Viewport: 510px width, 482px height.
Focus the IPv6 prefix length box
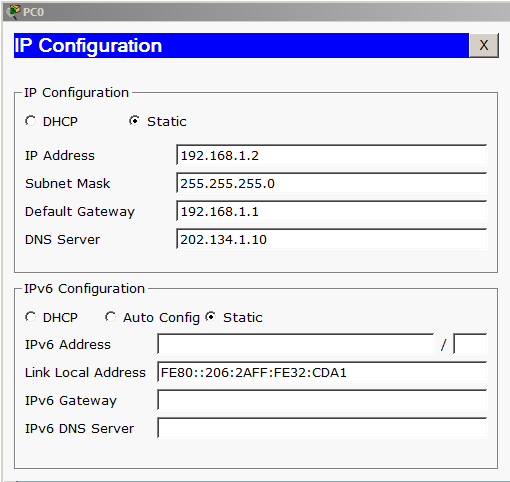(470, 344)
